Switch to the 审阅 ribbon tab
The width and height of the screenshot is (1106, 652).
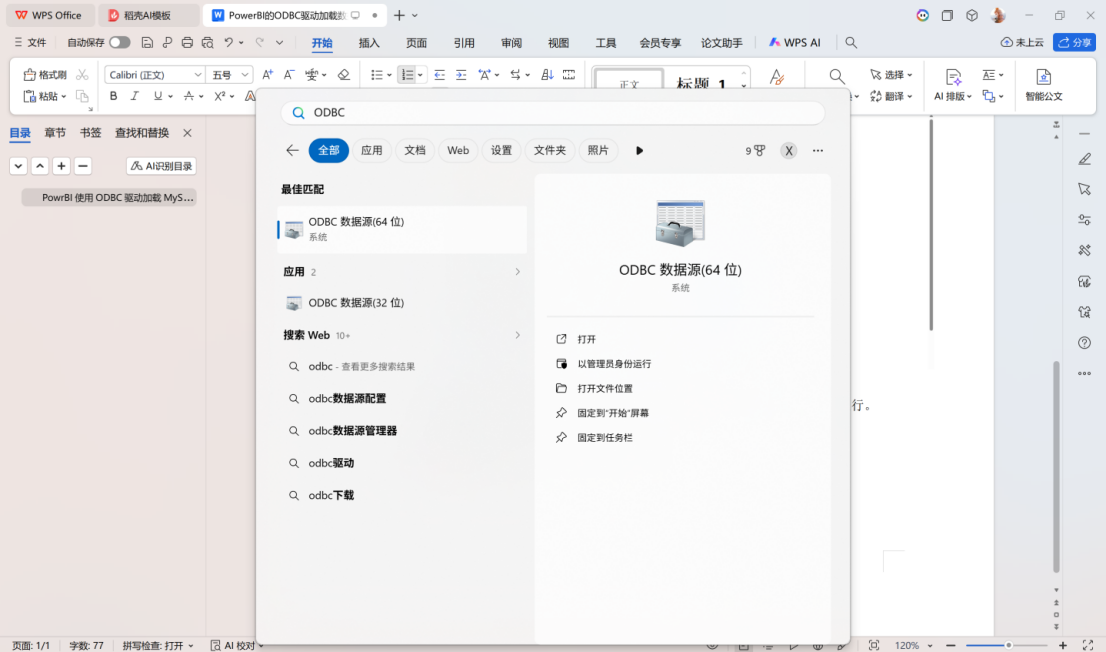pyautogui.click(x=511, y=43)
